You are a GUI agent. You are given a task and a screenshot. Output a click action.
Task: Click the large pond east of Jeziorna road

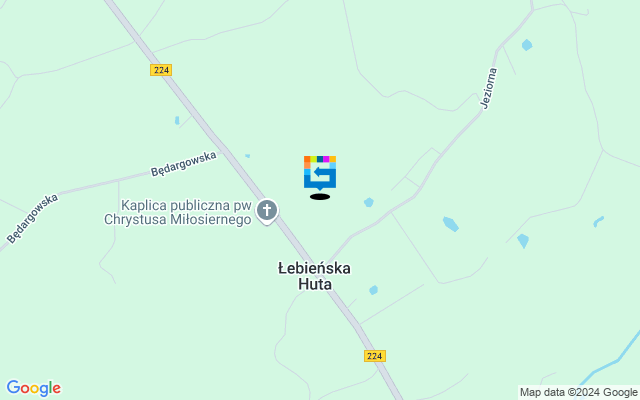[x=451, y=224]
